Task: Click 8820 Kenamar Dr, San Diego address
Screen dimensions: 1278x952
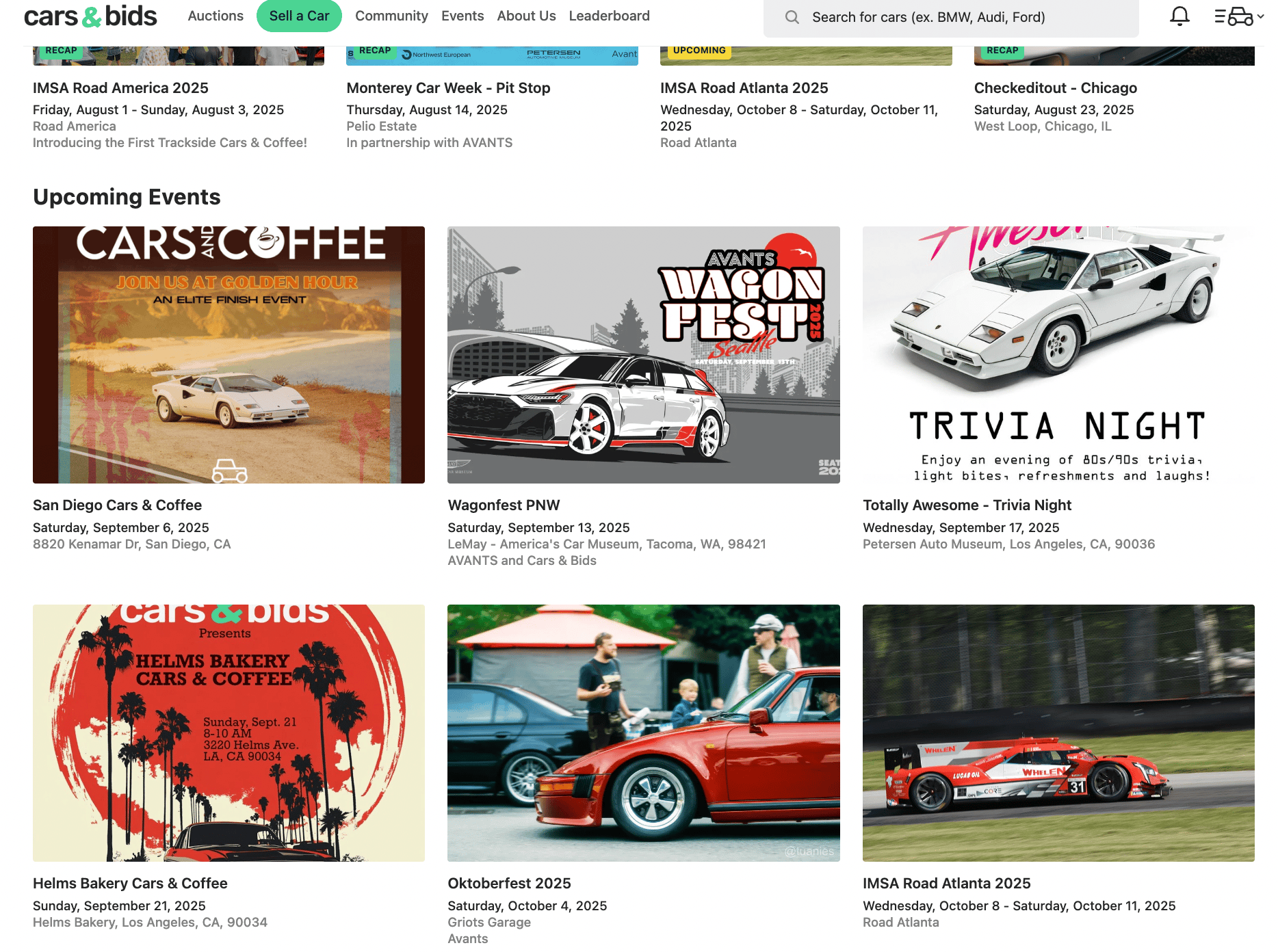Action: [x=132, y=544]
